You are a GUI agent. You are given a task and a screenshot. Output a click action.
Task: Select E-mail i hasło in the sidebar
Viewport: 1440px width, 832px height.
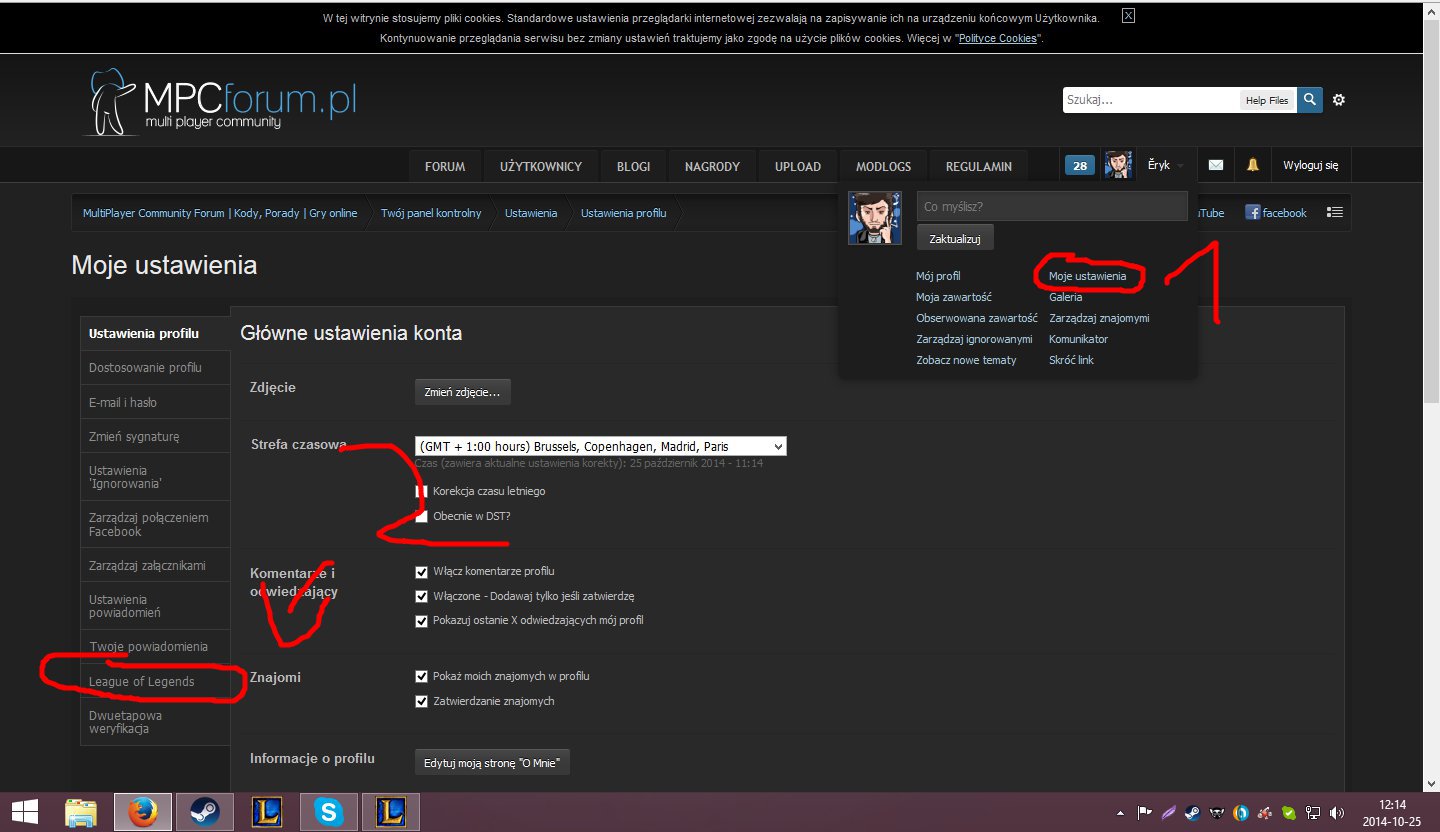click(x=155, y=403)
